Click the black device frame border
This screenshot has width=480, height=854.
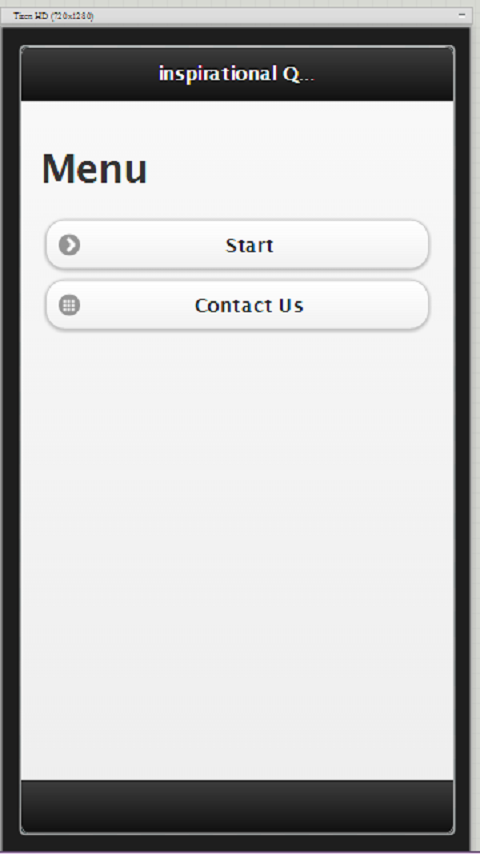pos(11,436)
